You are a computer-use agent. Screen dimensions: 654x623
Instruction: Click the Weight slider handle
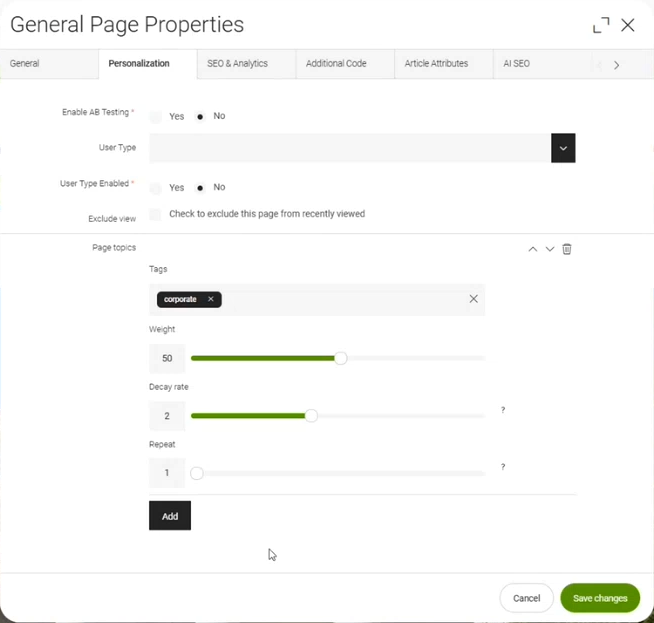click(x=340, y=358)
